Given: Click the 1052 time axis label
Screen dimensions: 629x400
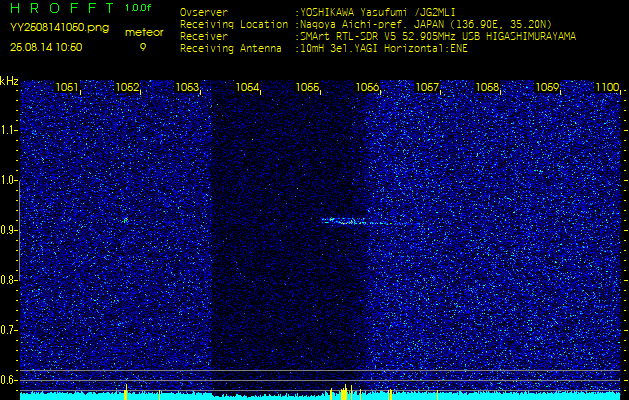Looking at the screenshot, I should point(127,87).
